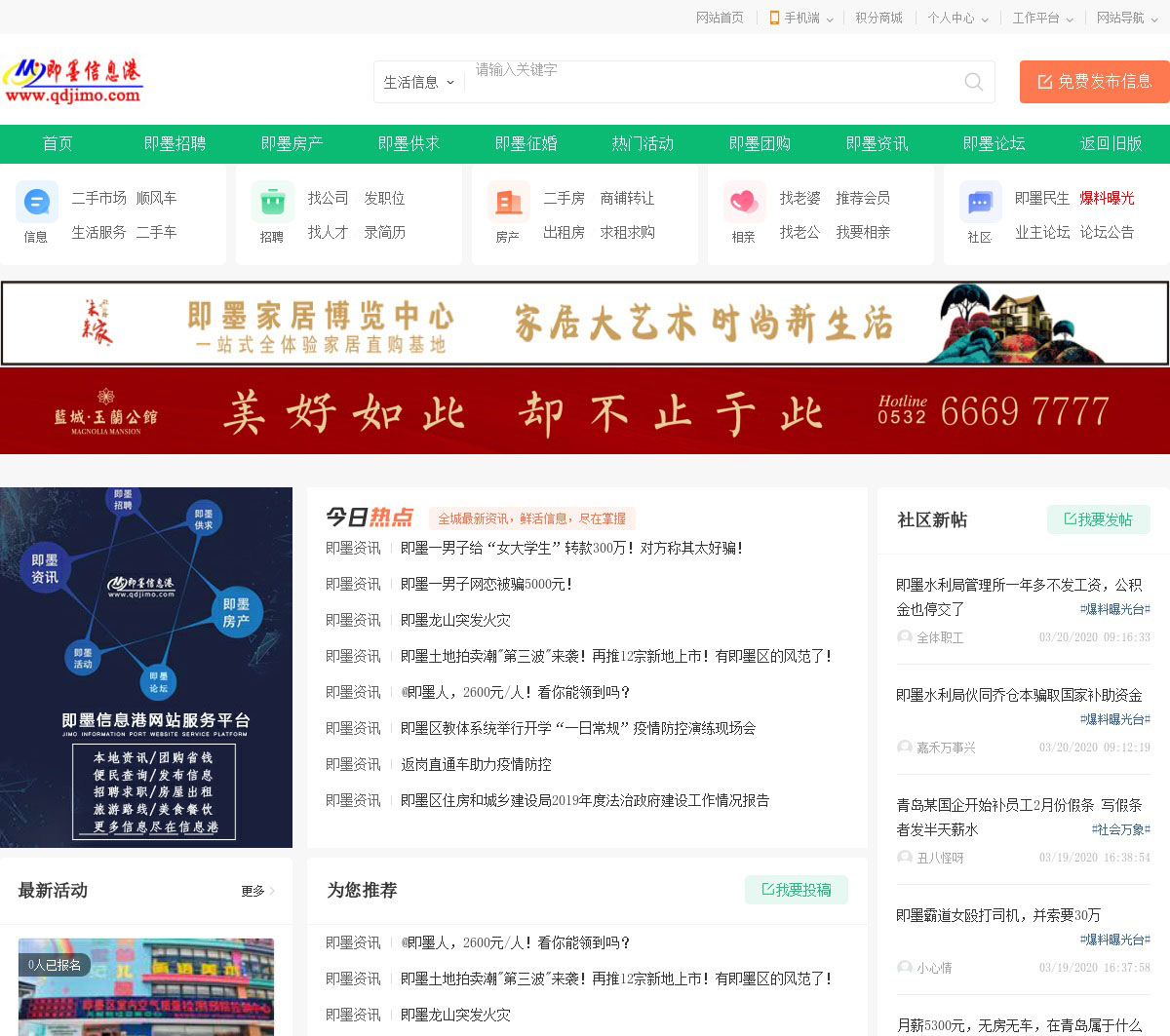Click the 我要投稿 button
The width and height of the screenshot is (1170, 1036).
coord(797,890)
